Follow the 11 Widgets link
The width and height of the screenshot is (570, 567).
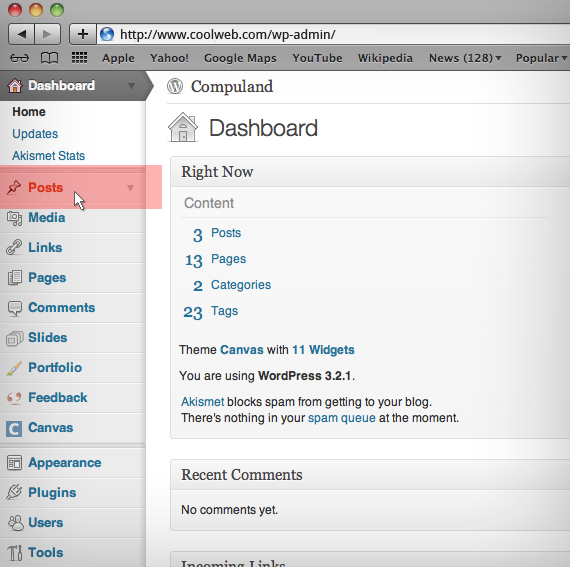tap(323, 350)
